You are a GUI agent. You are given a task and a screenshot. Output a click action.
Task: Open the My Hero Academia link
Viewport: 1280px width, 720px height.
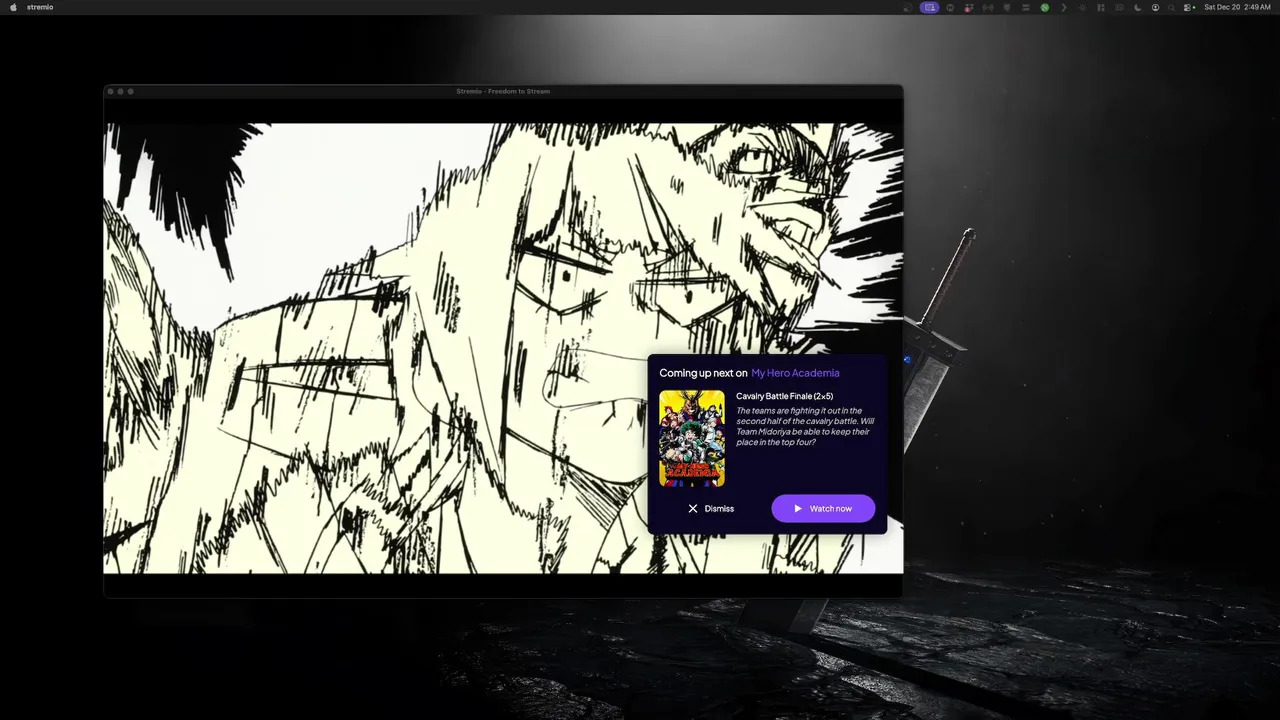pyautogui.click(x=795, y=373)
